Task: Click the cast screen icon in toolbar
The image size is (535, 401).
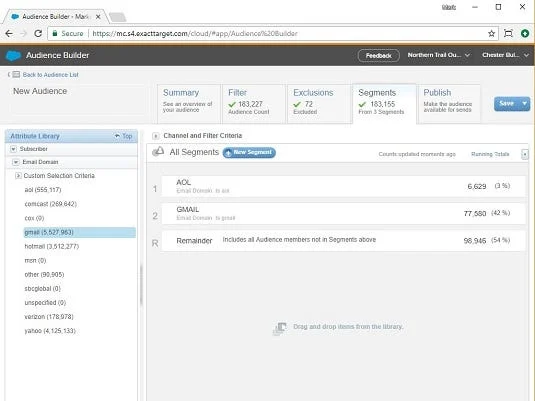Action: click(x=508, y=33)
